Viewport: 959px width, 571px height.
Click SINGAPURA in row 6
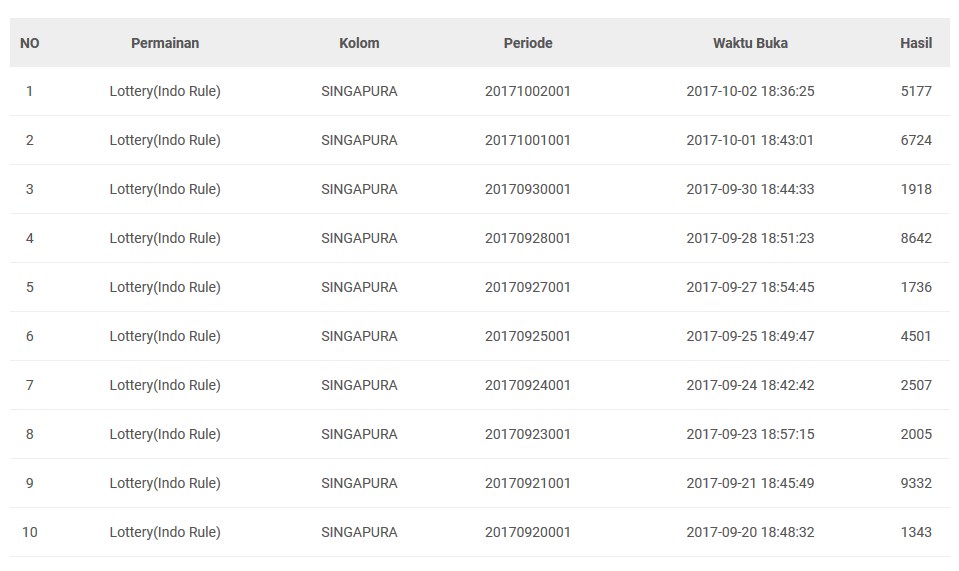(x=359, y=336)
